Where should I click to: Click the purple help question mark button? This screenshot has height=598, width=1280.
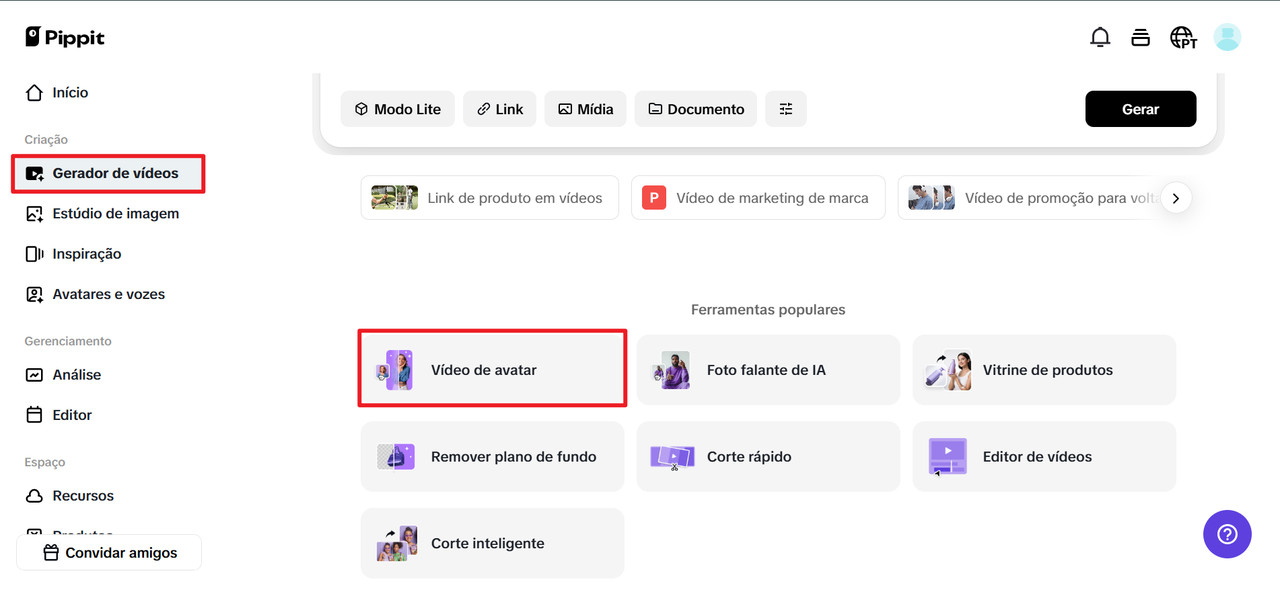click(x=1226, y=534)
